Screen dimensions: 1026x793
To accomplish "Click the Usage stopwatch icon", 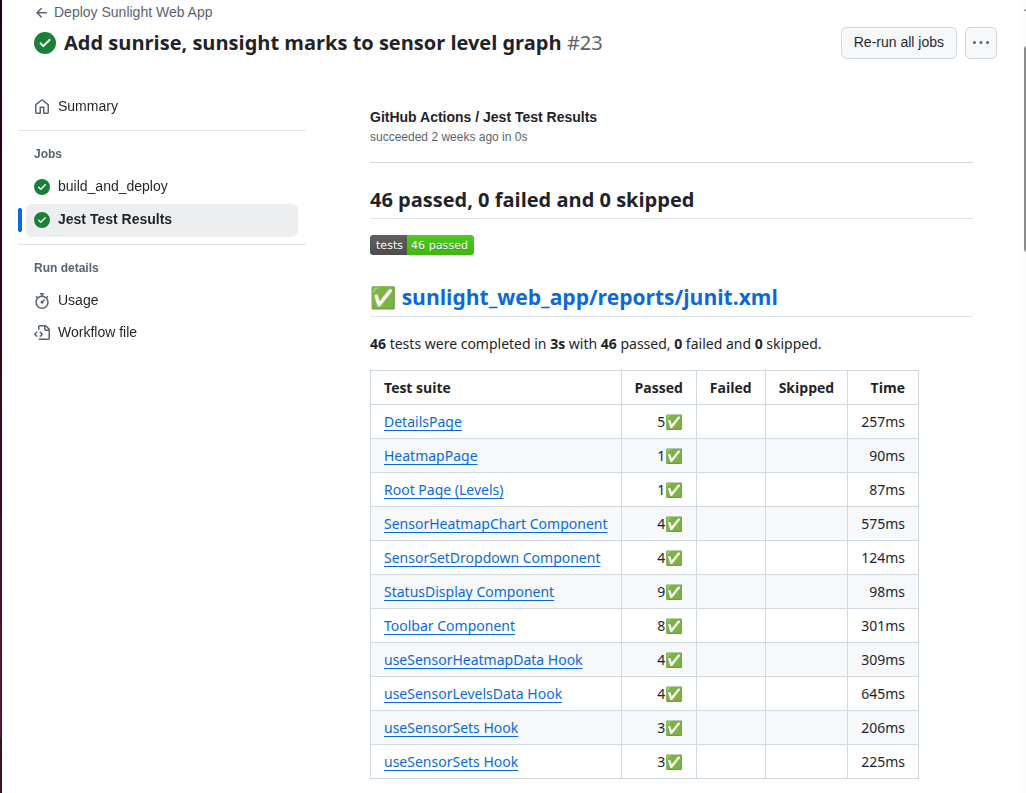I will click(42, 300).
